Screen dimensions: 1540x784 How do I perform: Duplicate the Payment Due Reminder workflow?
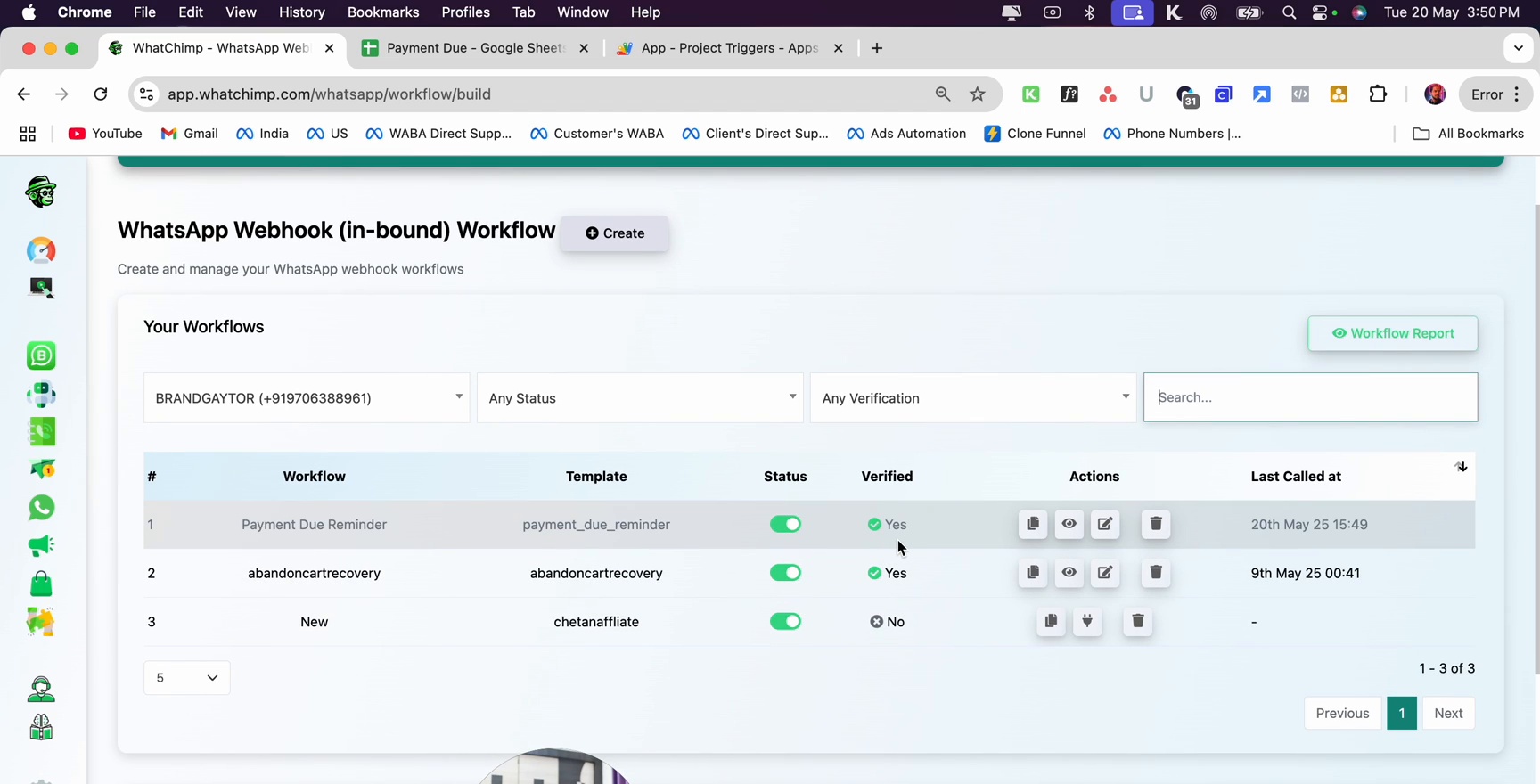tap(1032, 524)
